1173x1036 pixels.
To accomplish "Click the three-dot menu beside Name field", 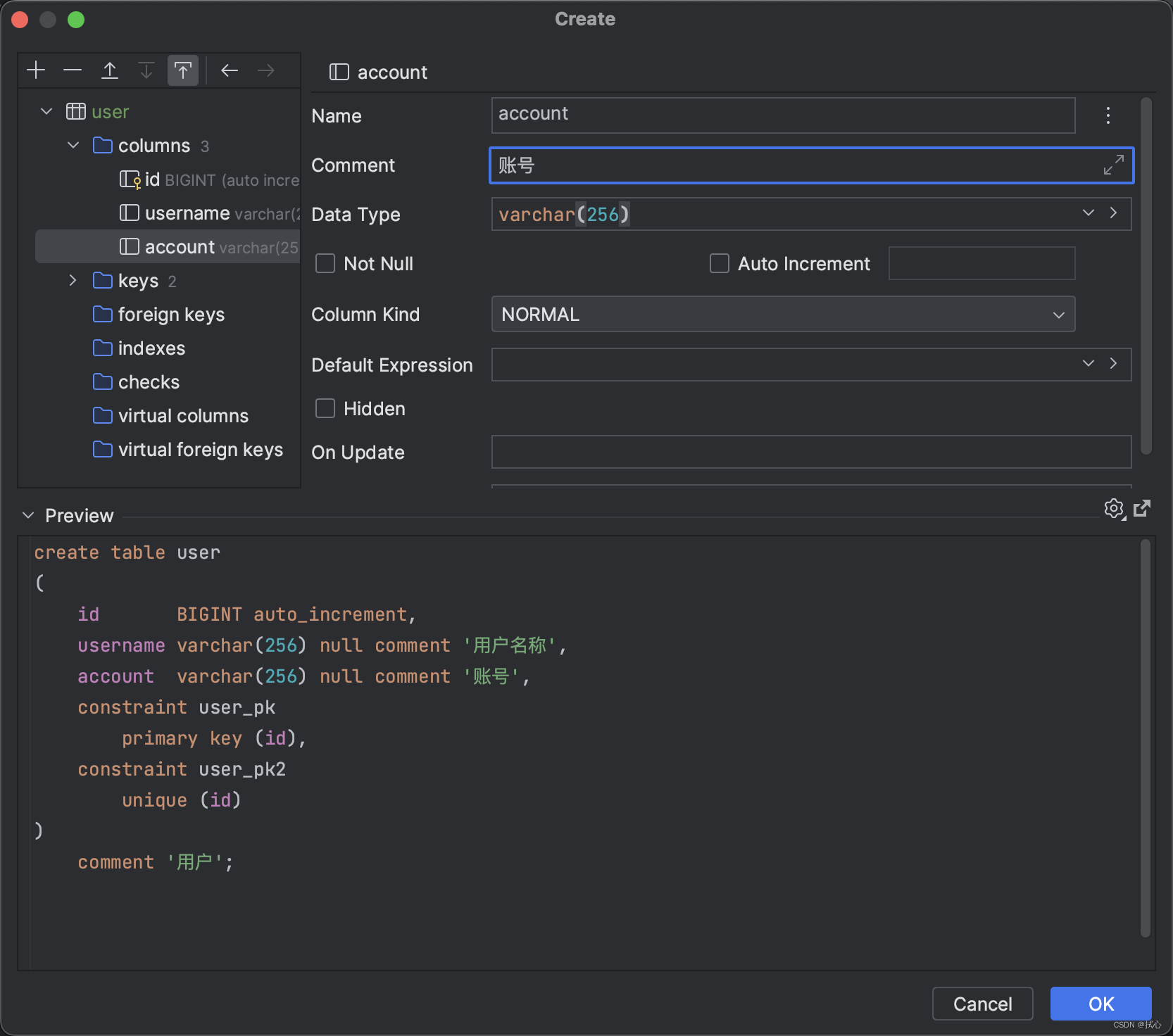I will 1108,115.
